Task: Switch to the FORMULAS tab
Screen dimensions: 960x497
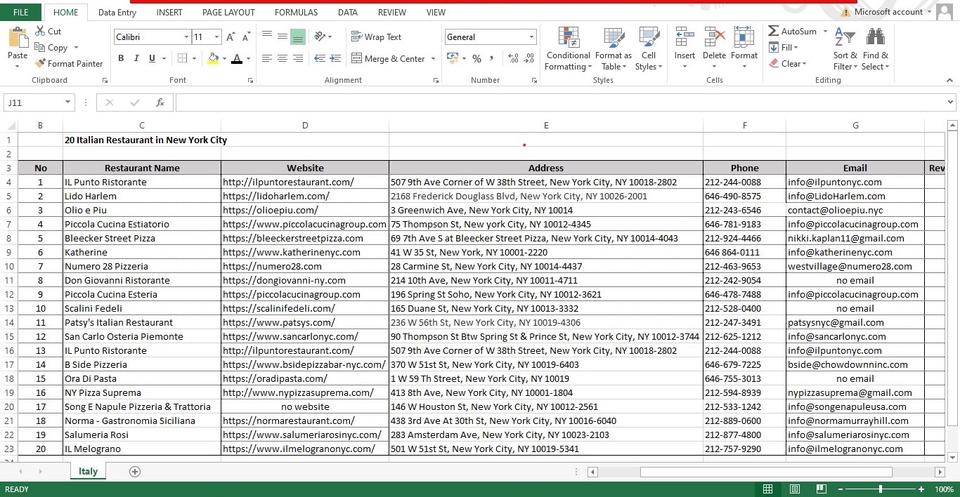Action: [296, 12]
